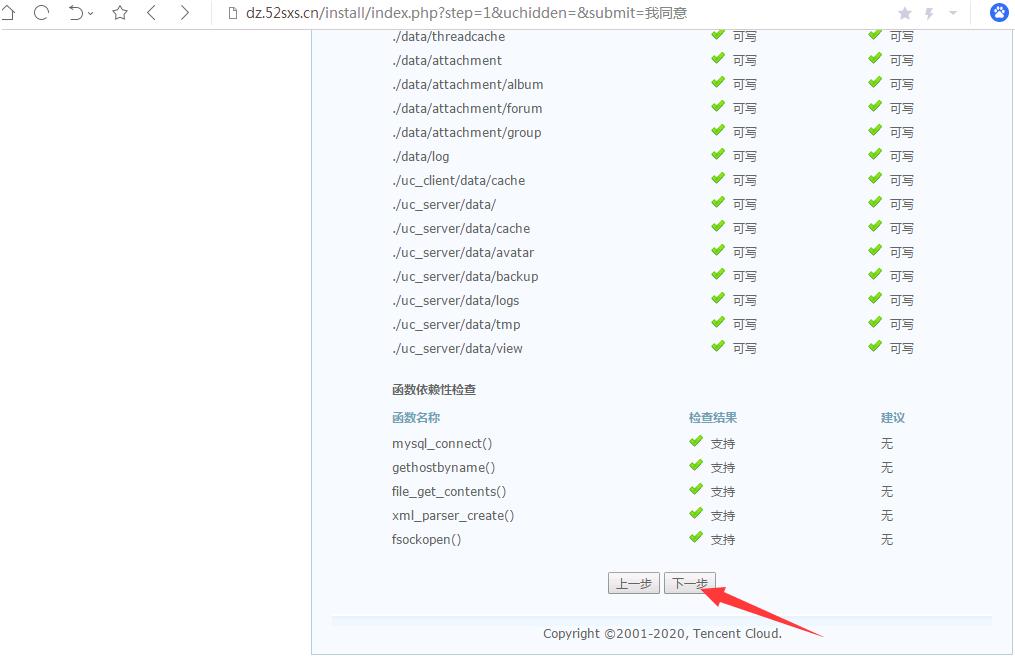The width and height of the screenshot is (1015, 659).
Task: Bookmark the page with the gray filled star
Action: point(905,13)
